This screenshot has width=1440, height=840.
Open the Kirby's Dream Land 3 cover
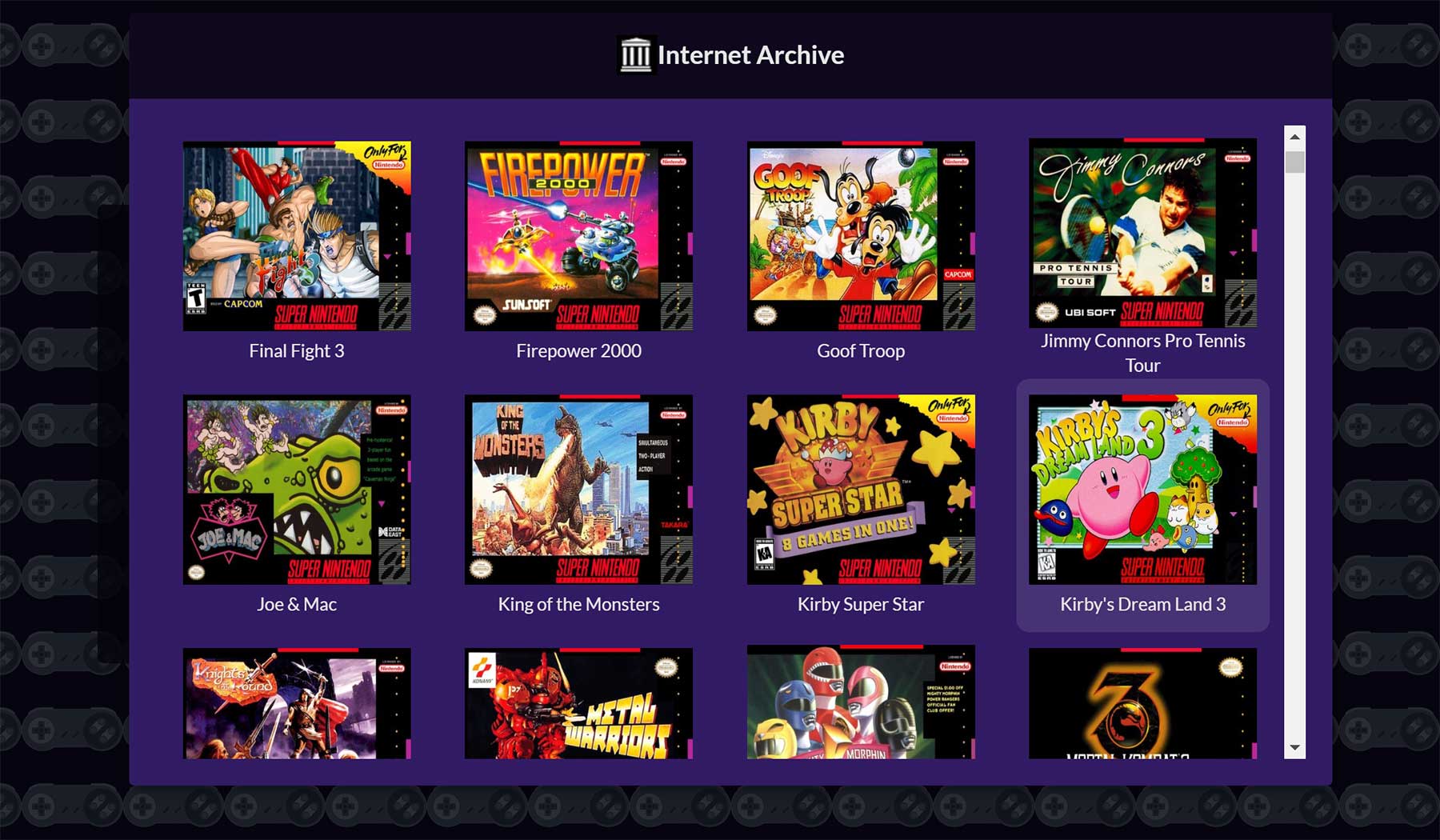1142,490
